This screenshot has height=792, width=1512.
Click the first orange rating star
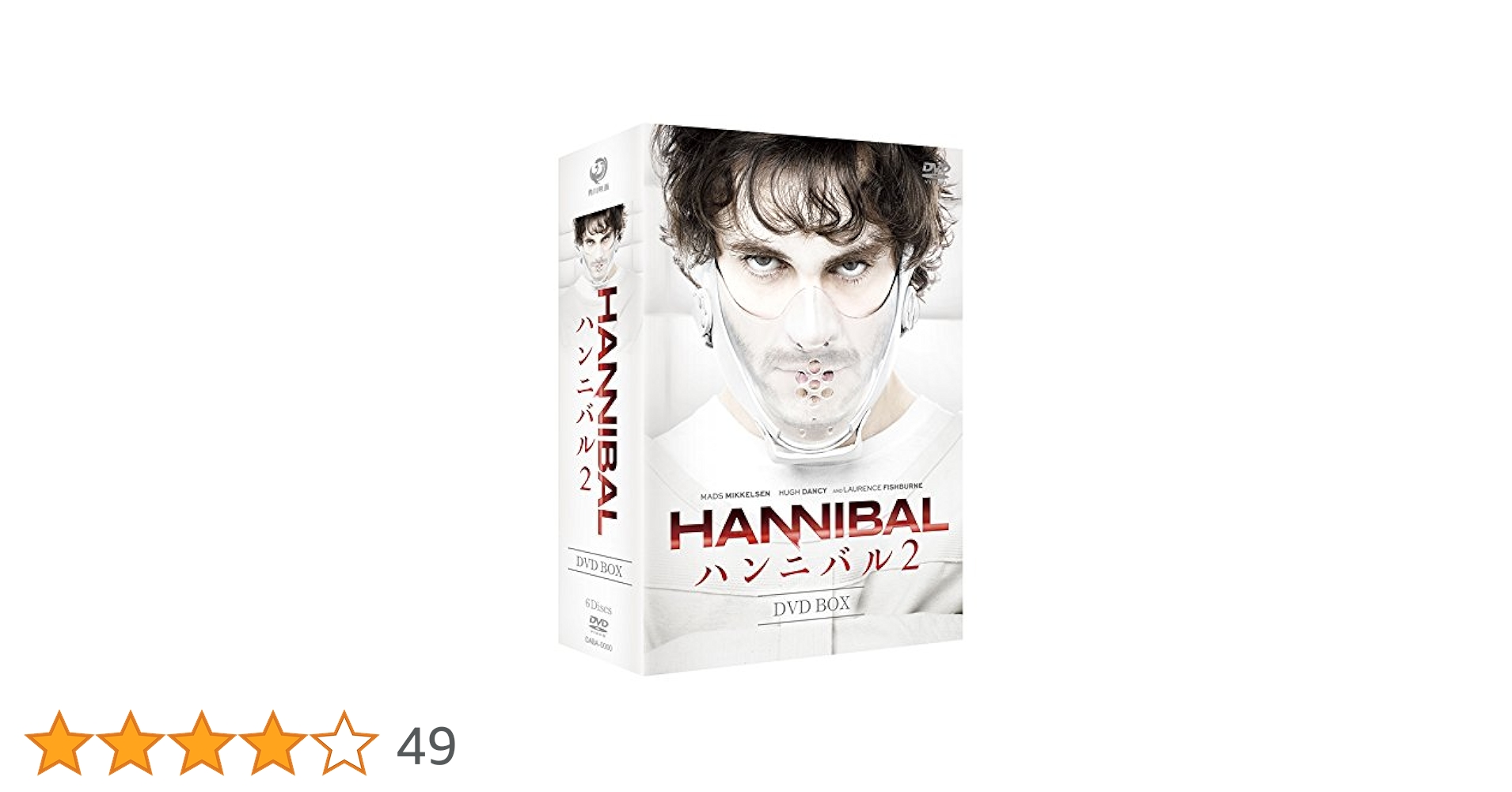(x=59, y=743)
